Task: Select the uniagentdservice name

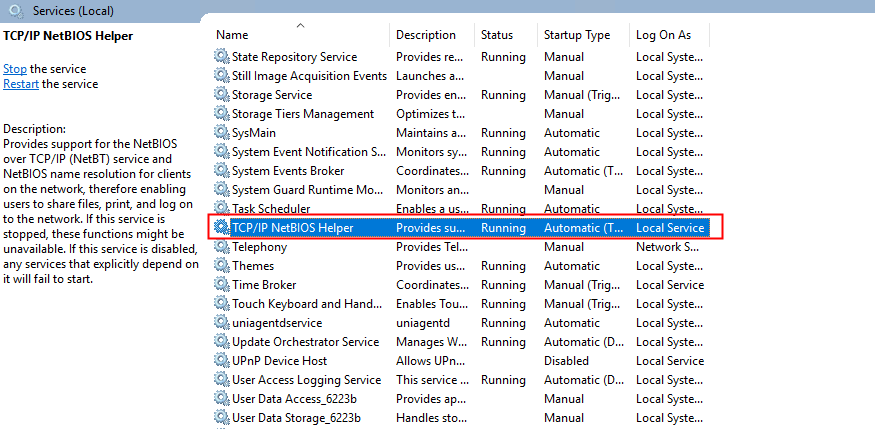Action: 277,322
